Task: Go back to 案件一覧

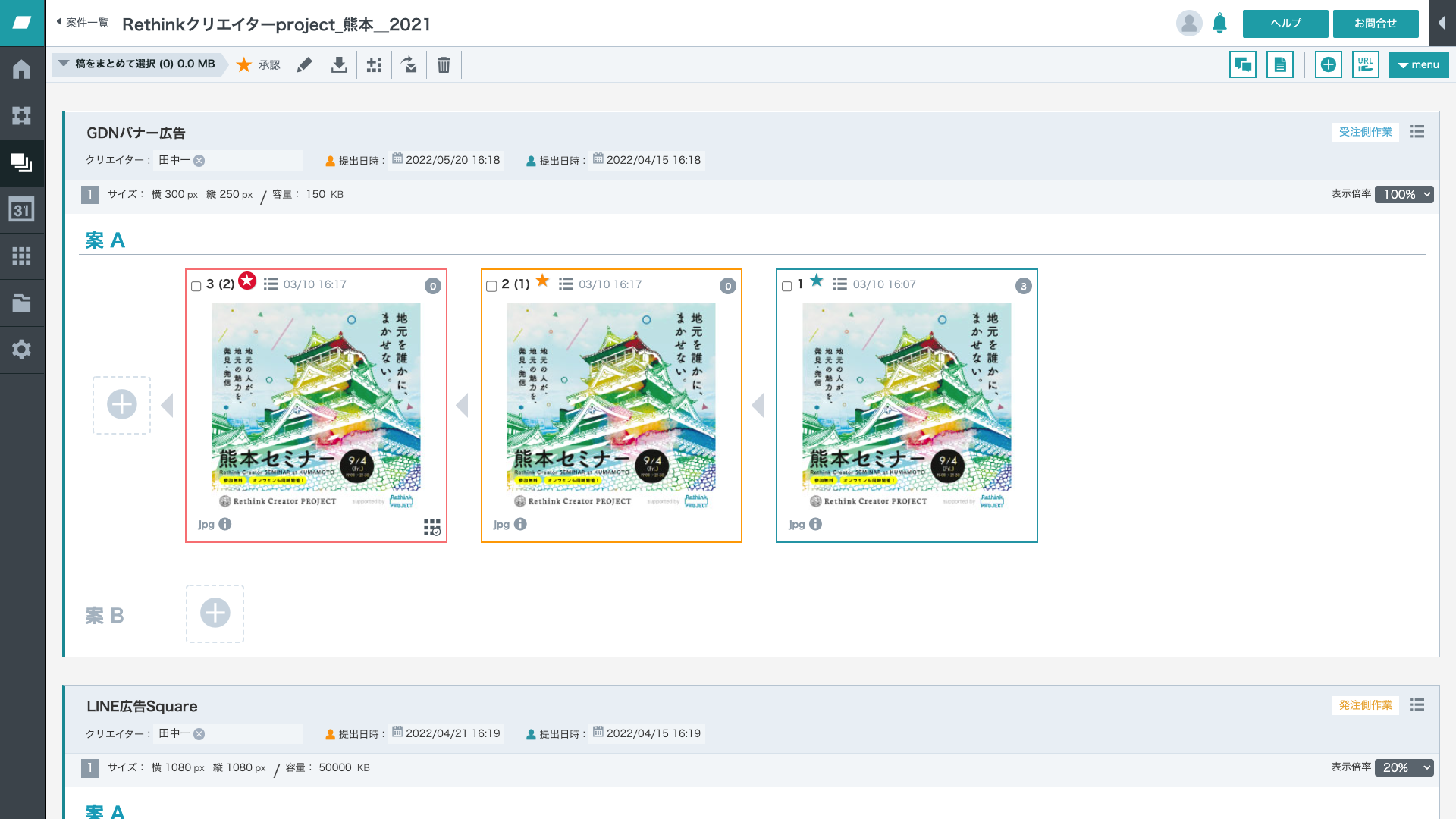Action: [83, 23]
